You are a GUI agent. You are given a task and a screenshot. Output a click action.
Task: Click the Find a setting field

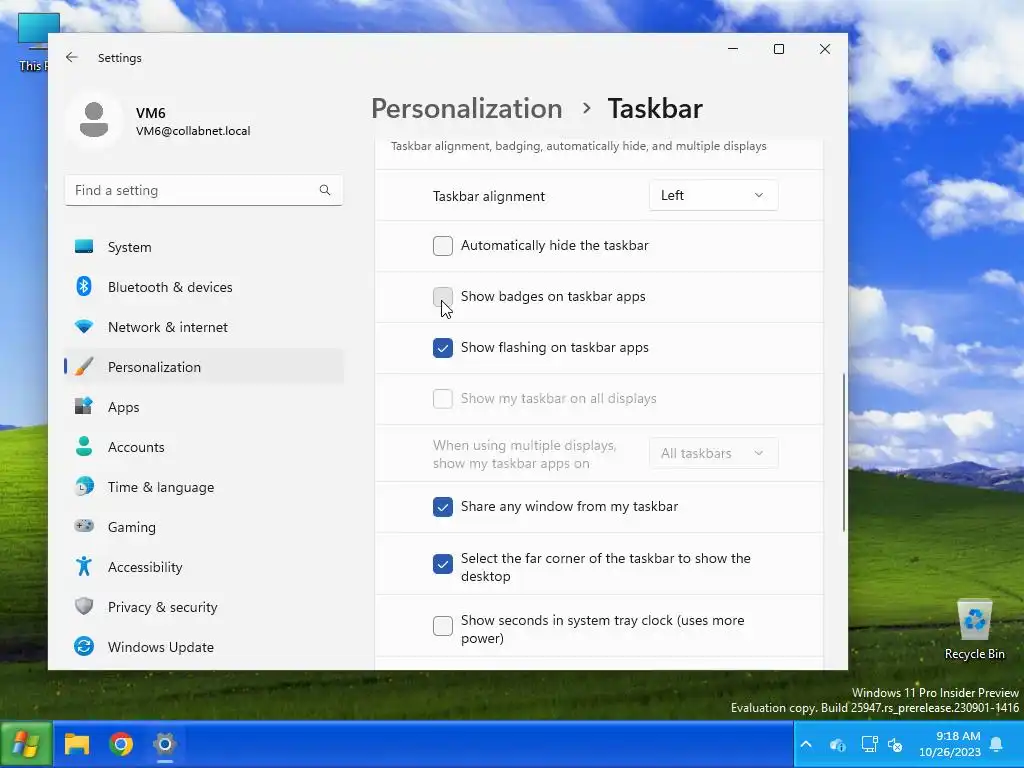pyautogui.click(x=204, y=190)
